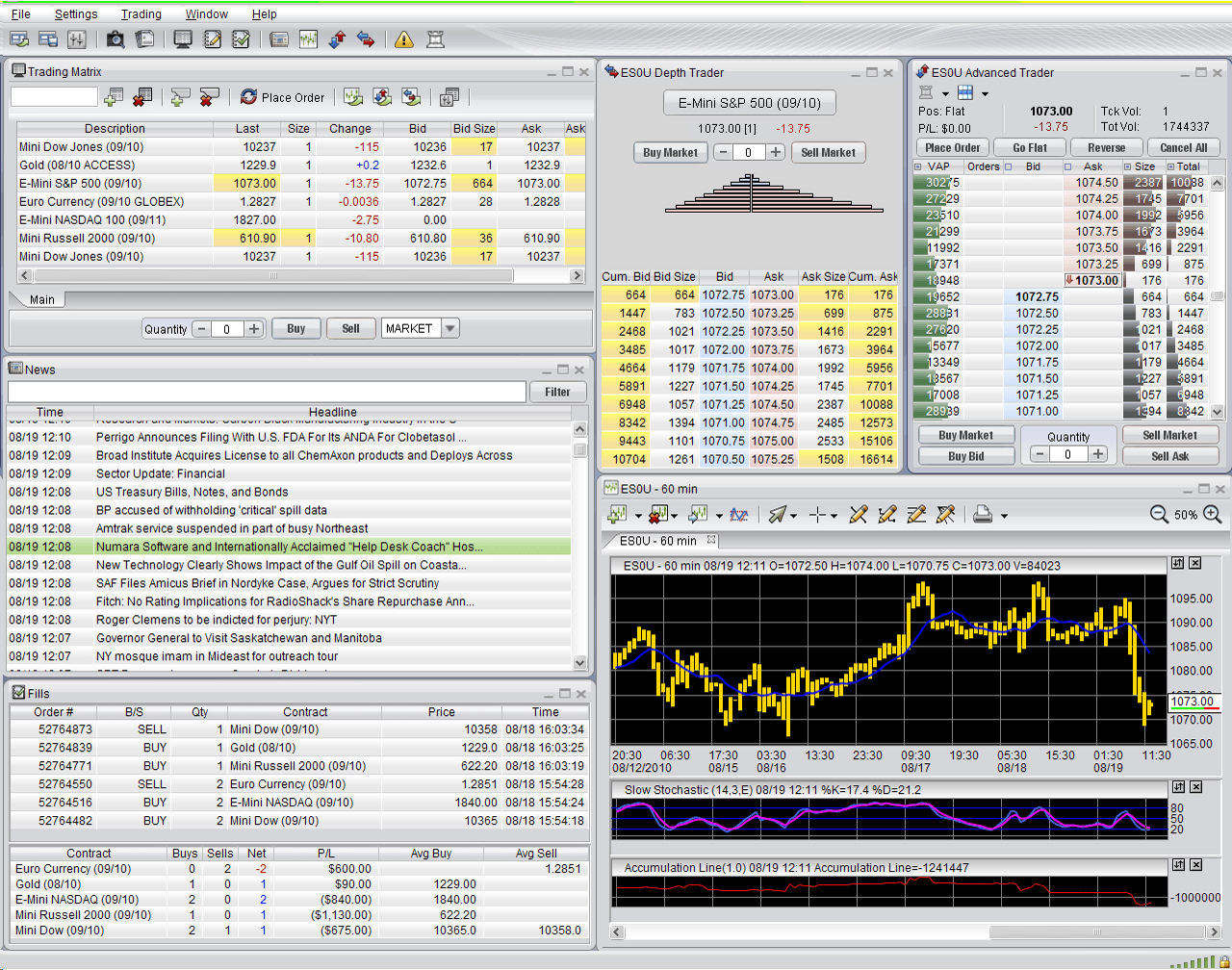Select the arrow pointer tool in chart toolbar

[x=778, y=515]
